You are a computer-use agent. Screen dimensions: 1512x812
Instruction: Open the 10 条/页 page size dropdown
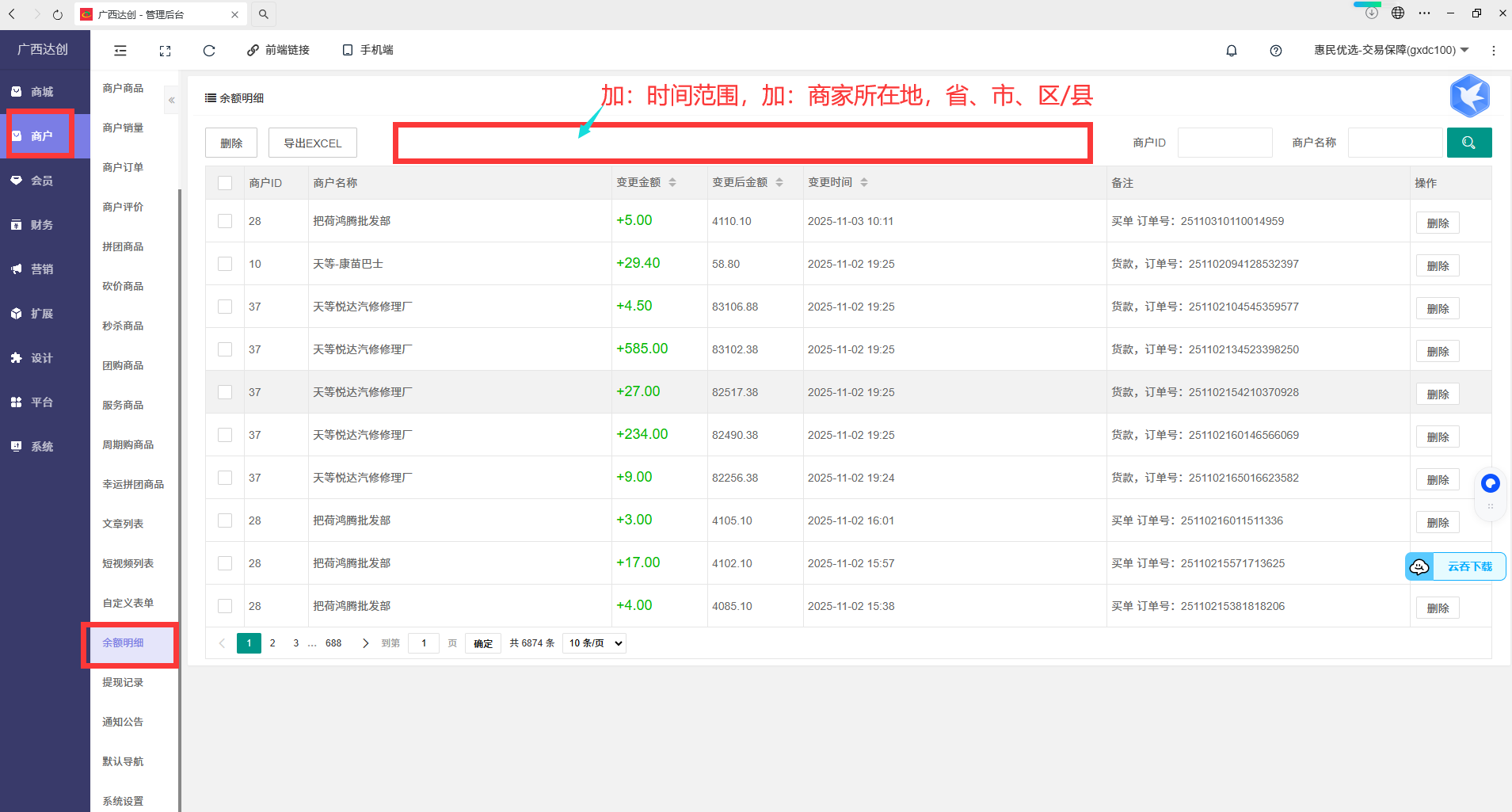[594, 643]
